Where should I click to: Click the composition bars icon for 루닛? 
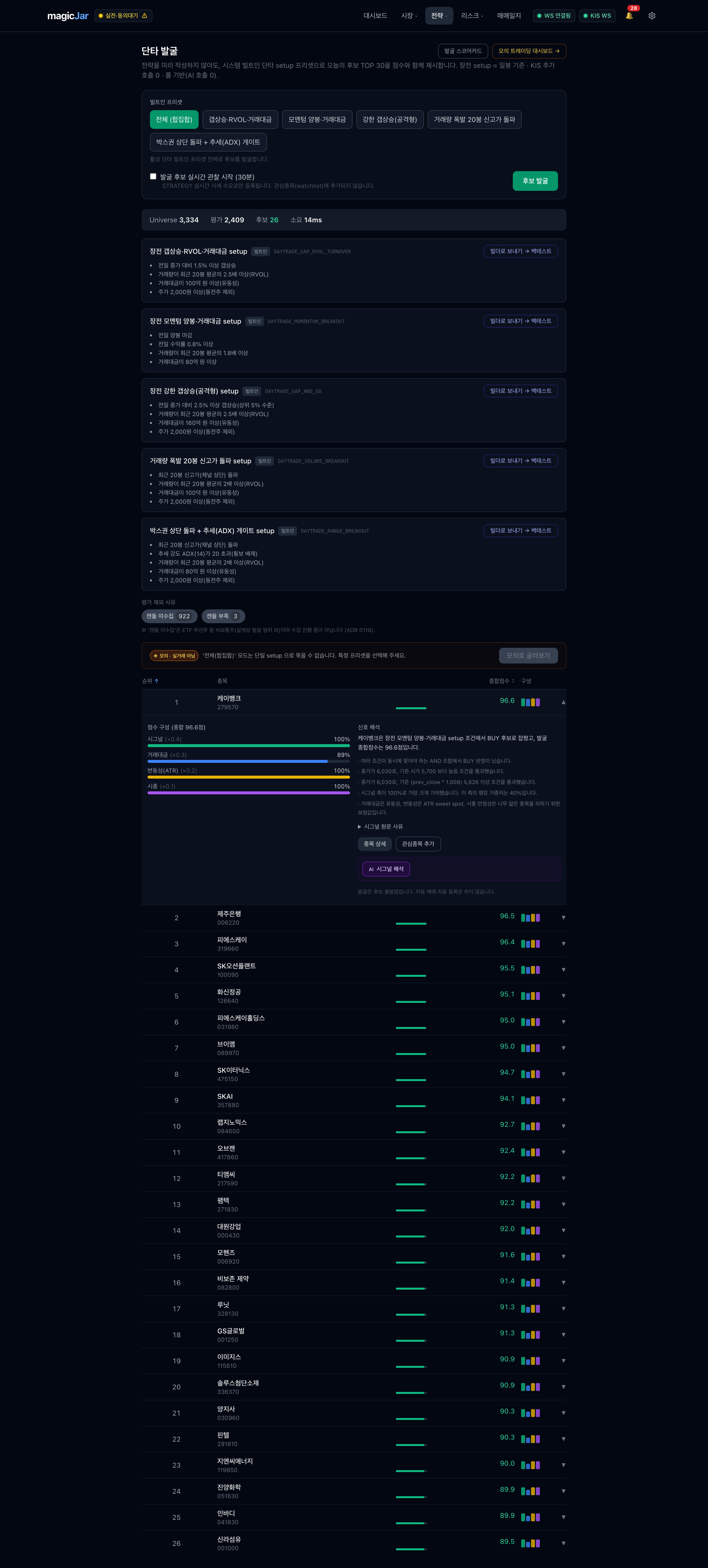click(531, 1309)
